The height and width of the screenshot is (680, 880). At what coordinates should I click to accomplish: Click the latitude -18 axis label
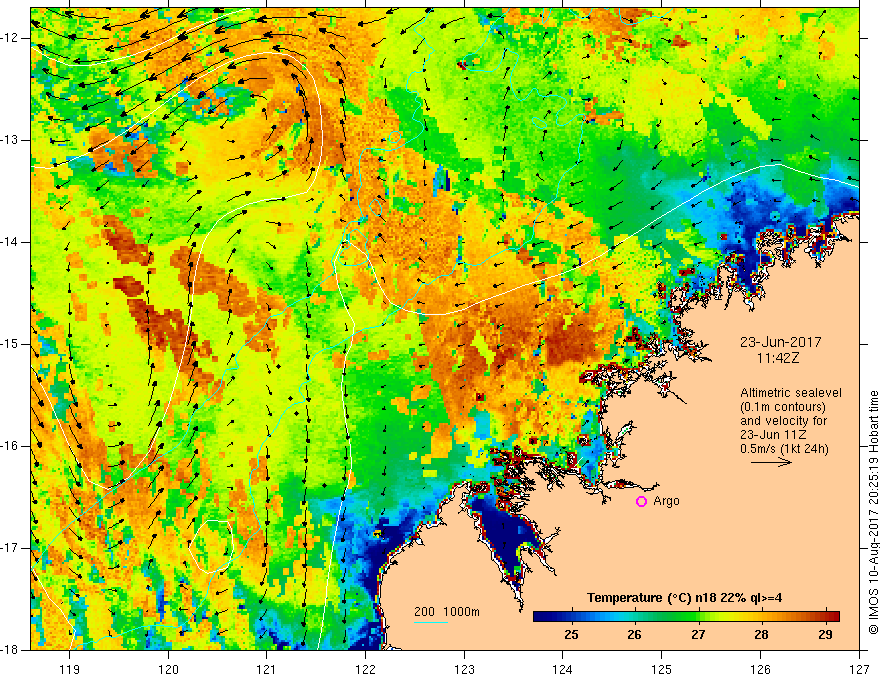(x=10, y=650)
